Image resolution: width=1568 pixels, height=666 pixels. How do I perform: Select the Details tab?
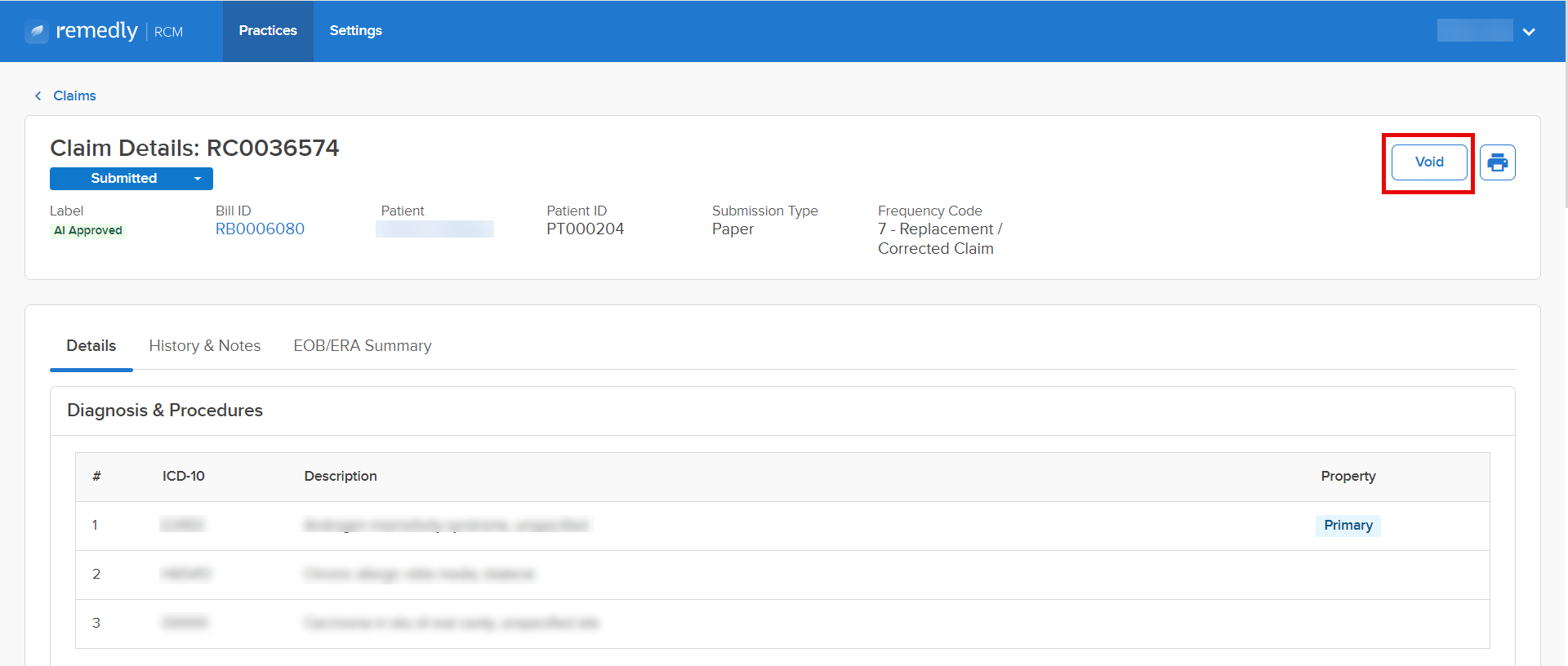(x=91, y=346)
